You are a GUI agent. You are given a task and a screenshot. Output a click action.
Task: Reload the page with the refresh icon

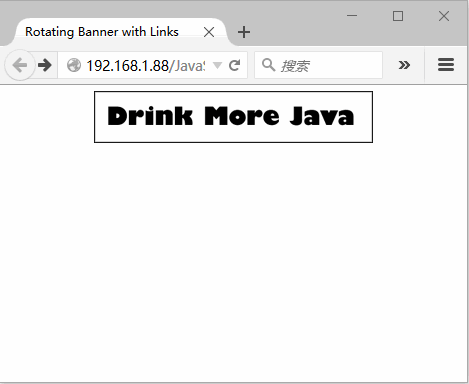click(235, 65)
